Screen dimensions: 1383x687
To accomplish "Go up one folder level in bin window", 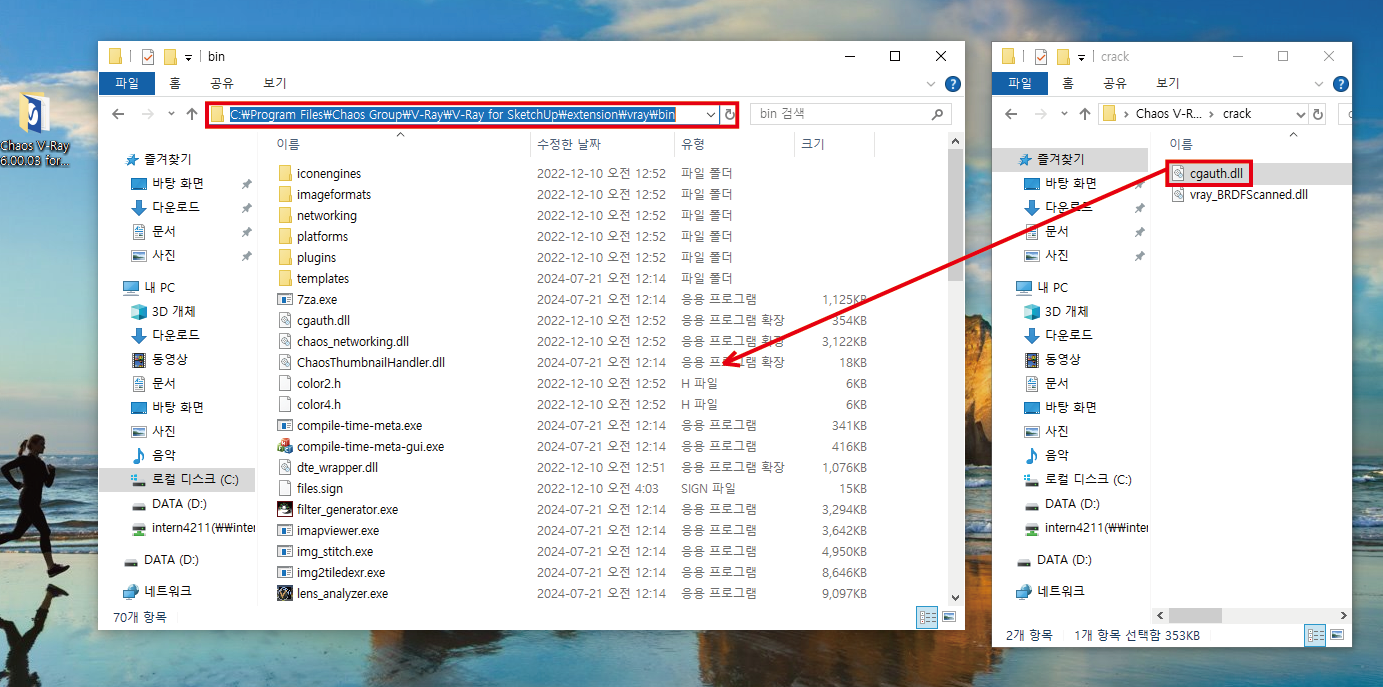I will tap(192, 114).
